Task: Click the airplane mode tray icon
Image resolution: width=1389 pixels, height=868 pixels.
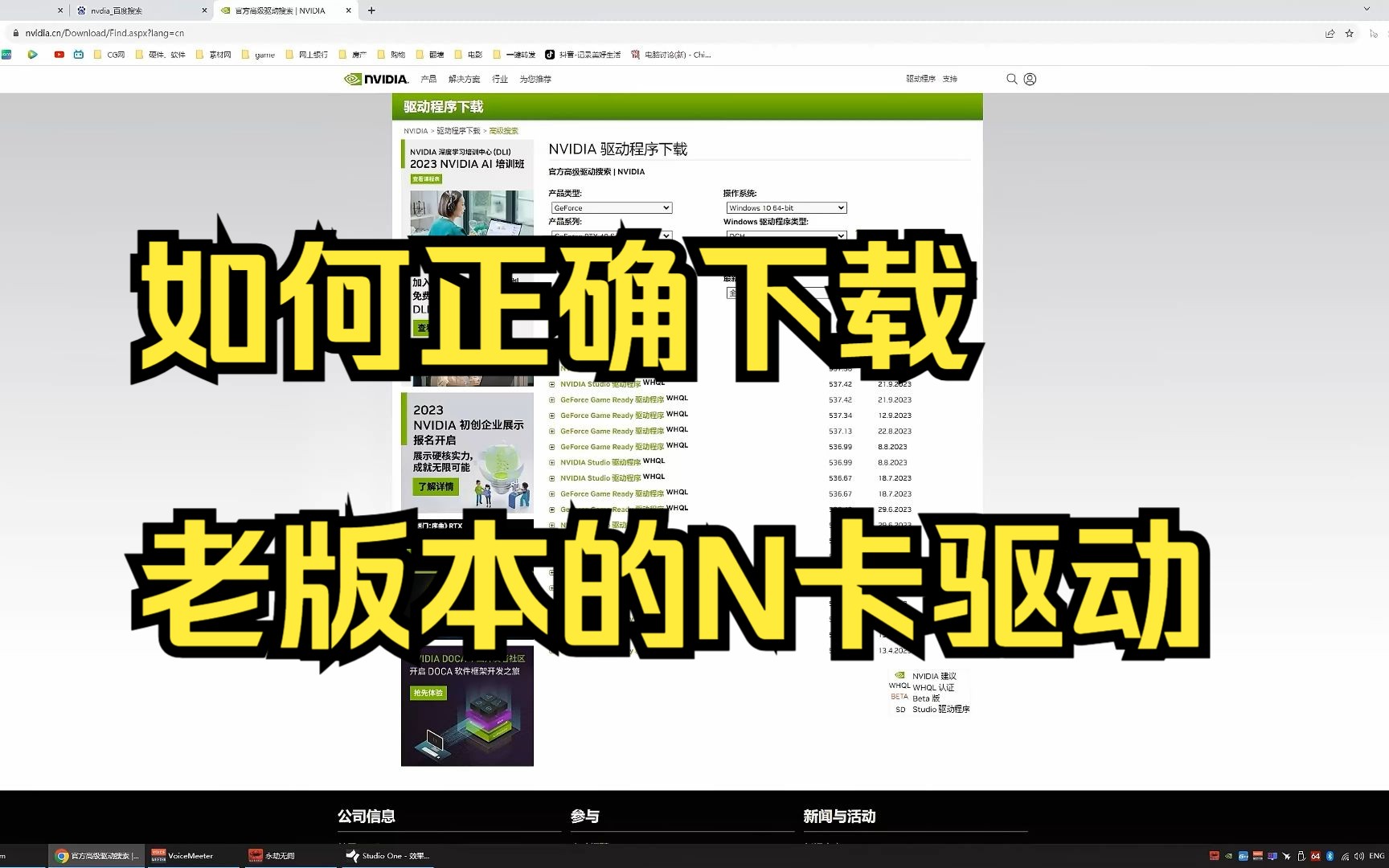Action: [1286, 856]
